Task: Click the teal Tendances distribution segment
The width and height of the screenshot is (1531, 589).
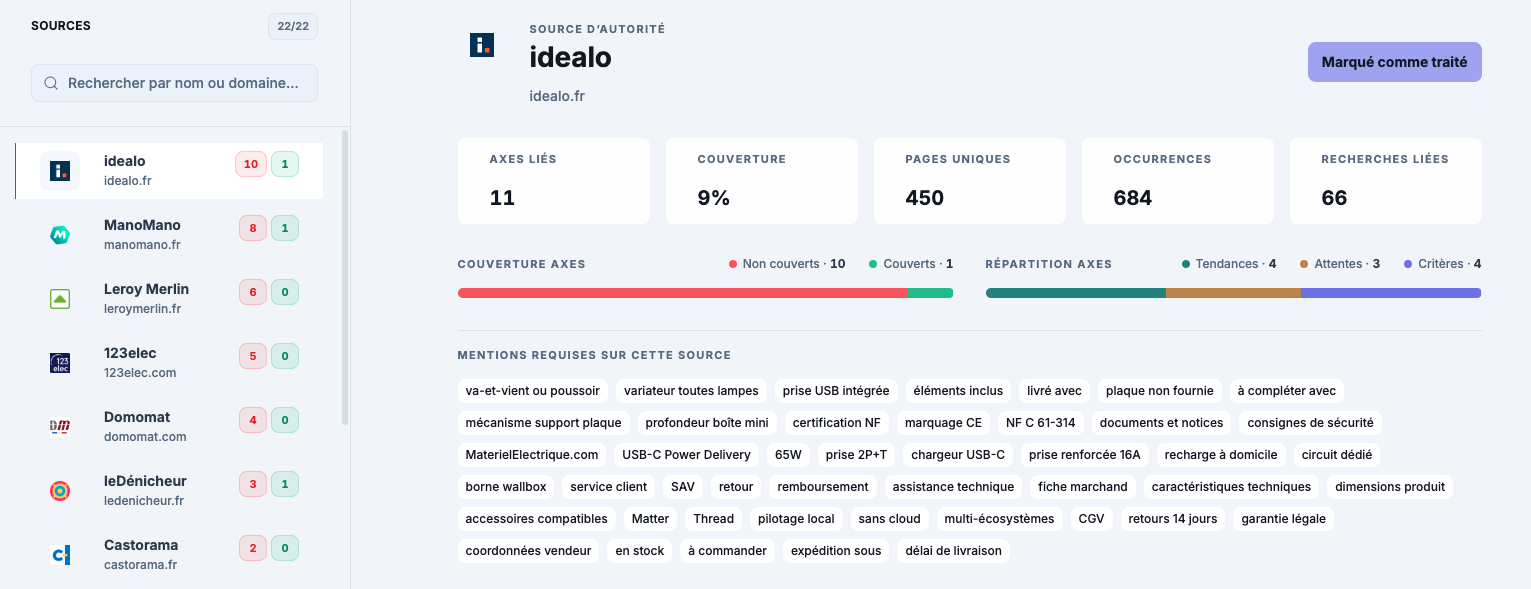Action: [x=1076, y=293]
